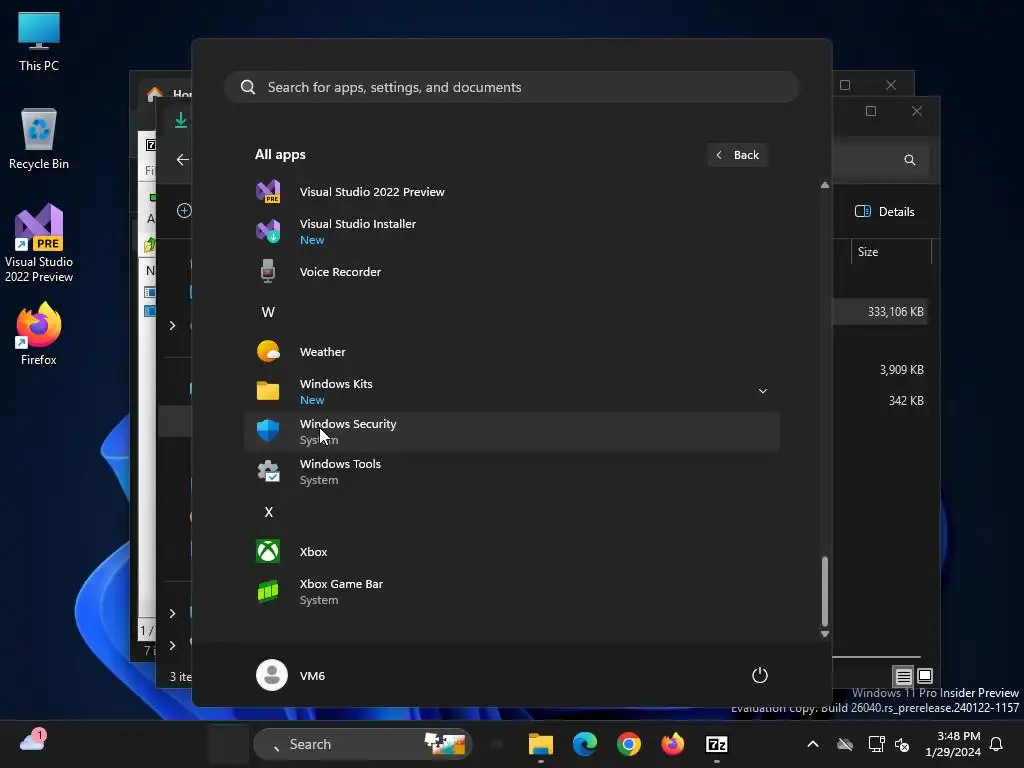The height and width of the screenshot is (768, 1024).
Task: Click the scroll down arrow in All apps
Action: pos(825,634)
